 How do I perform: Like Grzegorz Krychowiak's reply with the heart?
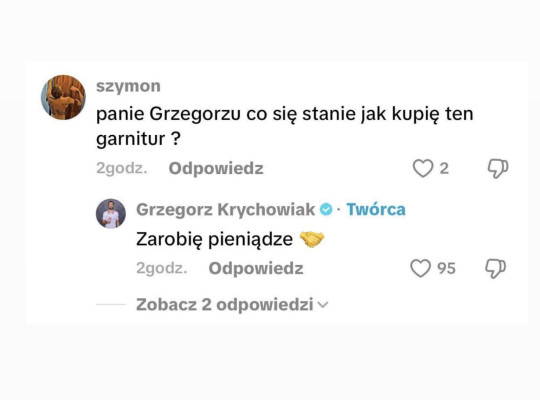[420, 268]
